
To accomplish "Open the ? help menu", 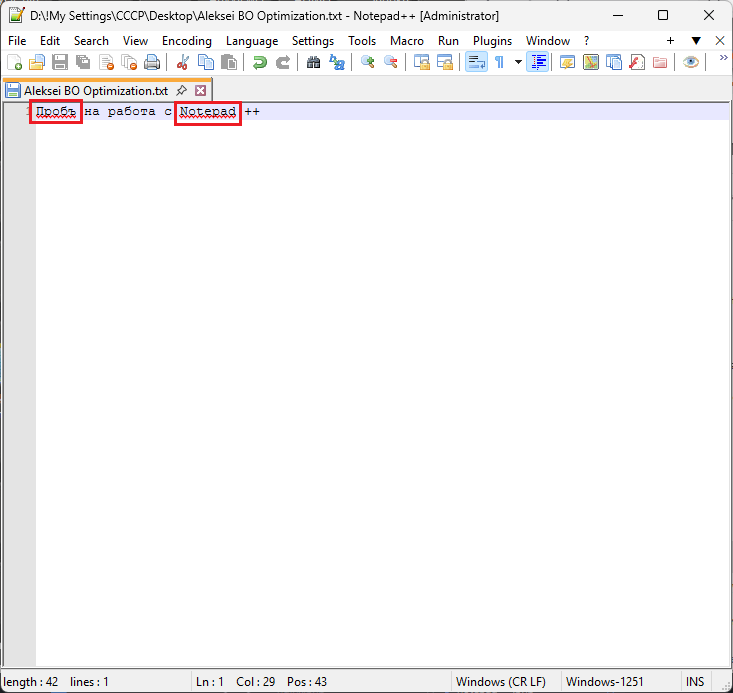I will [586, 41].
